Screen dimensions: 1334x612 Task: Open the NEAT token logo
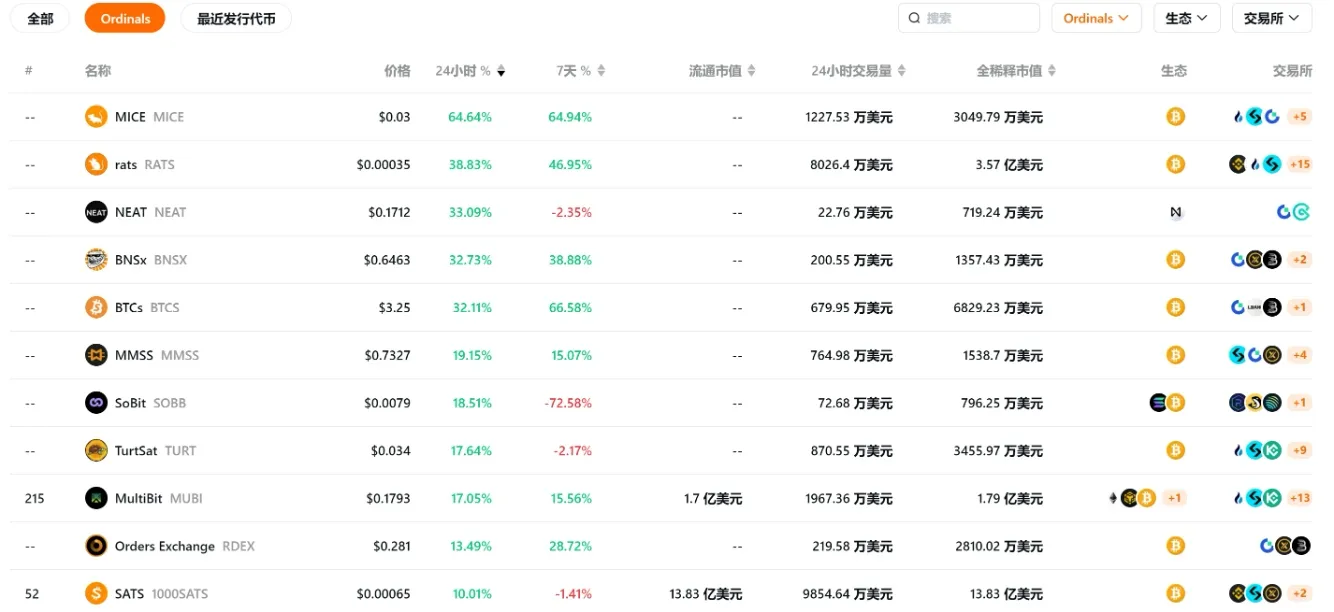pyautogui.click(x=96, y=212)
